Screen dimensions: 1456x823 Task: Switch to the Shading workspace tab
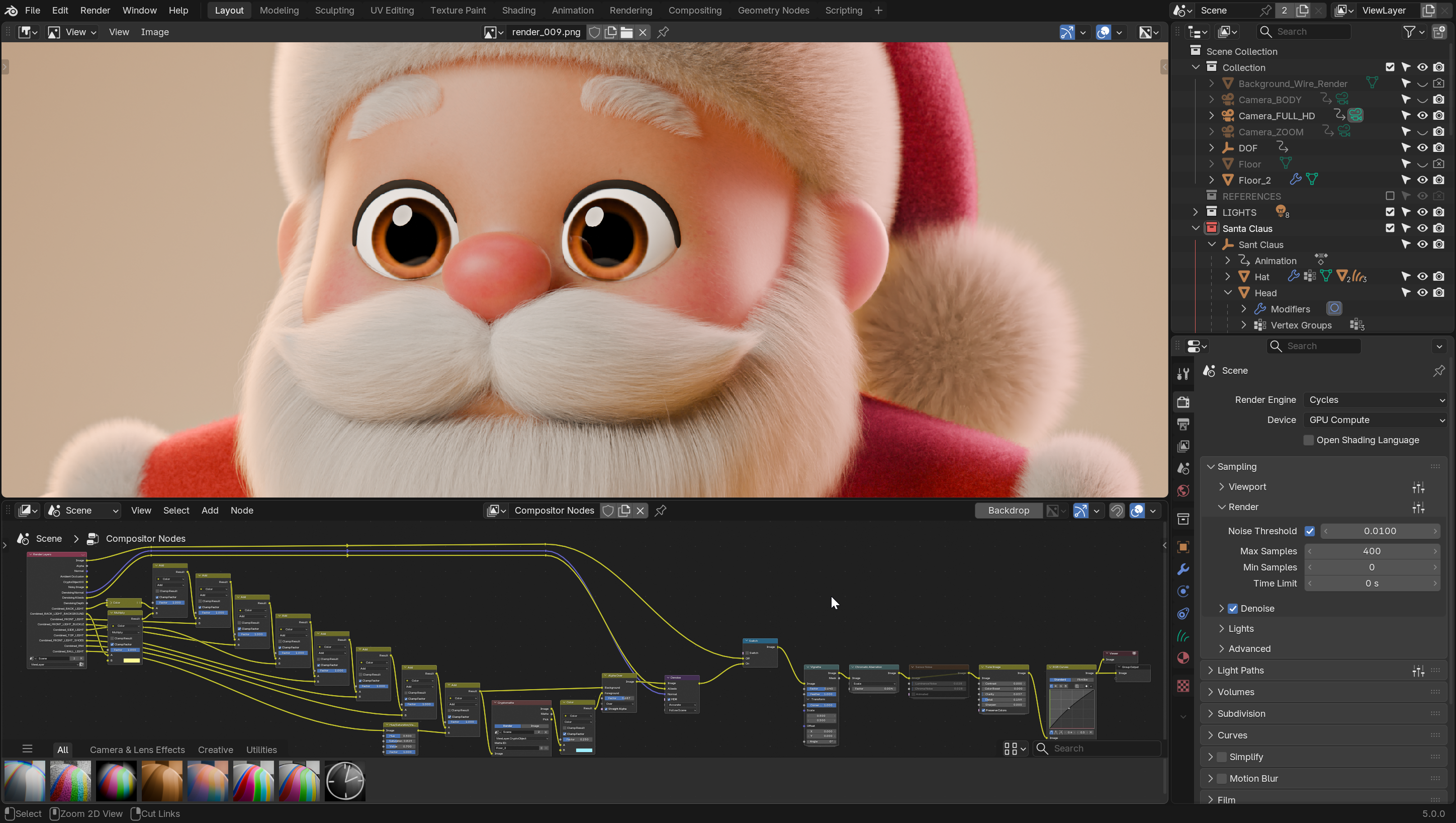pos(518,10)
